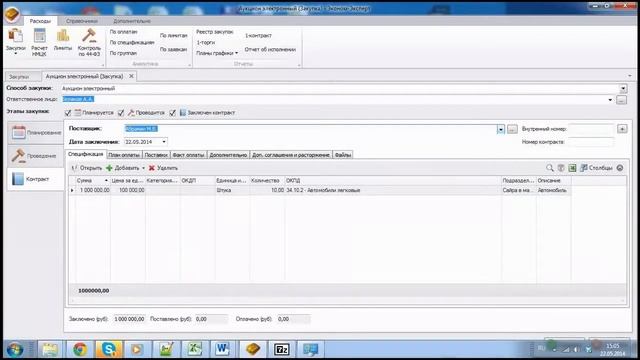The width and height of the screenshot is (640, 360).
Task: Click the round icon right of Столбцы
Action: [620, 168]
